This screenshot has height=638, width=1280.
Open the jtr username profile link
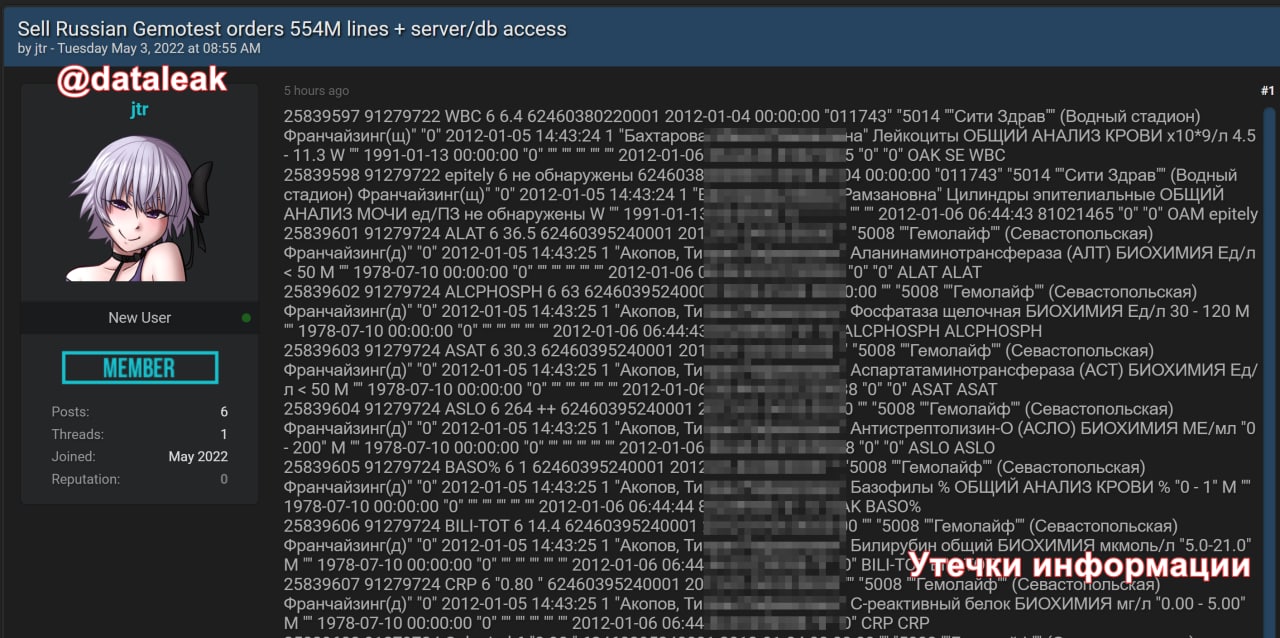click(x=139, y=110)
